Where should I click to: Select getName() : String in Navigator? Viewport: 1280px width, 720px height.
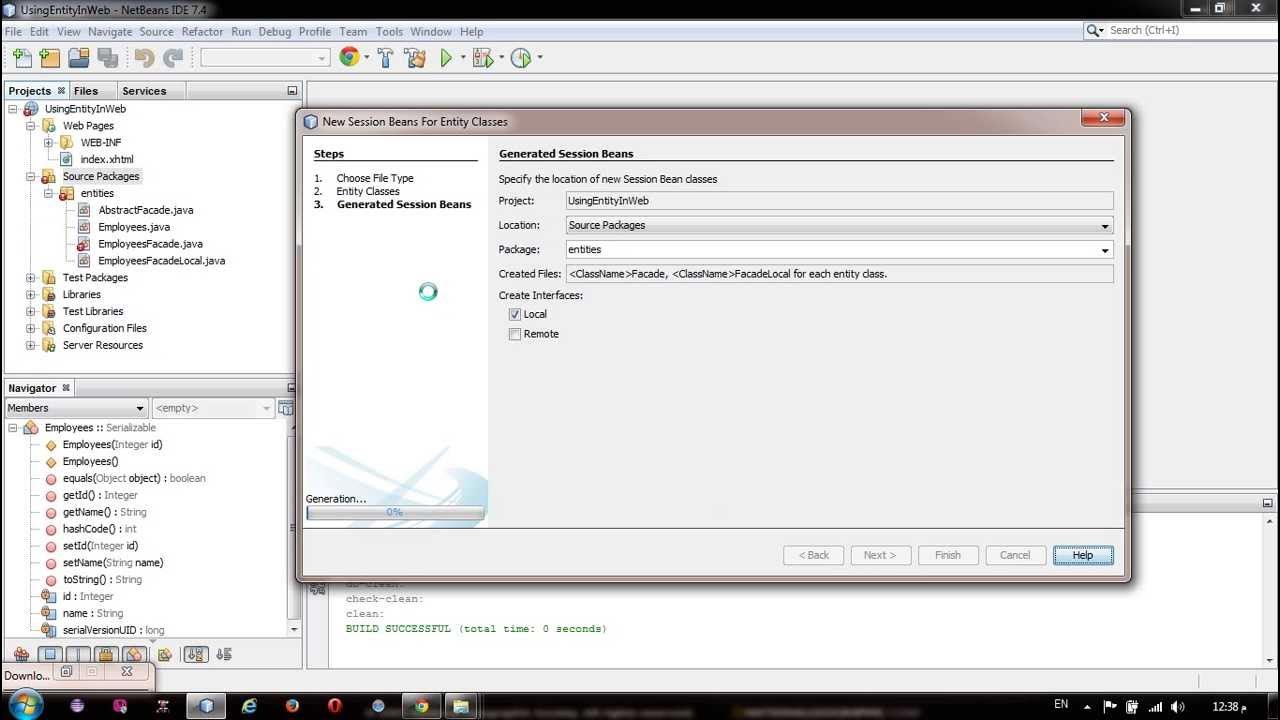point(104,512)
